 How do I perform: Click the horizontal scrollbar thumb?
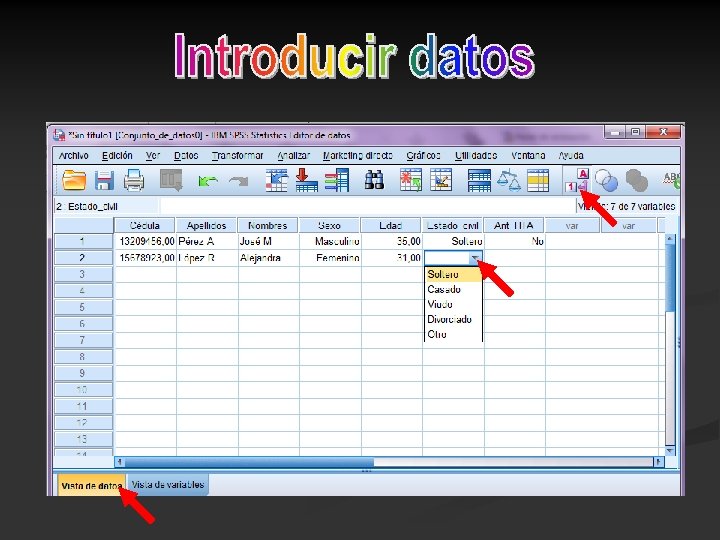(x=249, y=461)
